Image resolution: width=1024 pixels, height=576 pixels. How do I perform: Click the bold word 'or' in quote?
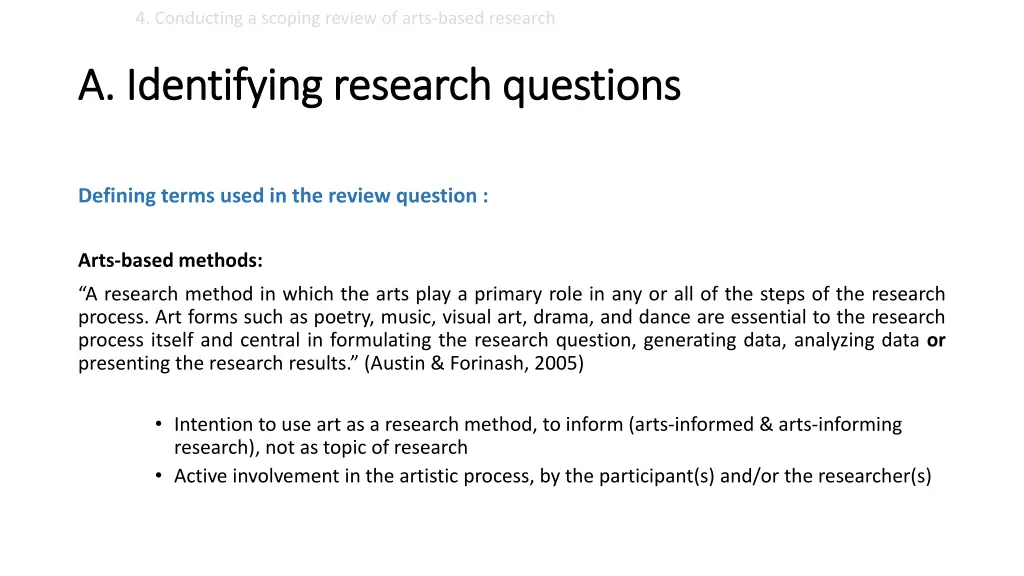pyautogui.click(x=936, y=340)
